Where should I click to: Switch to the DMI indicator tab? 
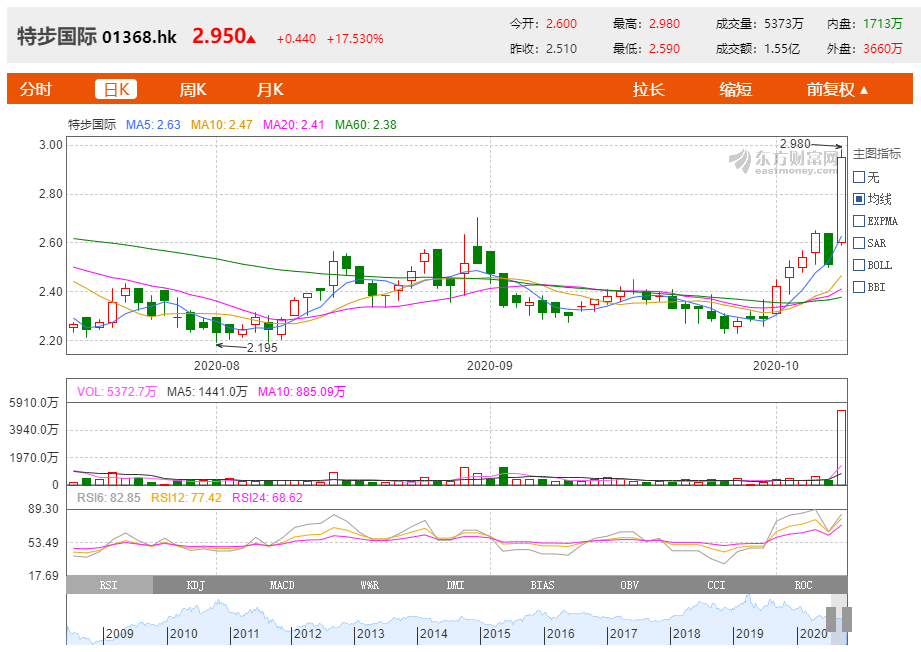click(455, 585)
